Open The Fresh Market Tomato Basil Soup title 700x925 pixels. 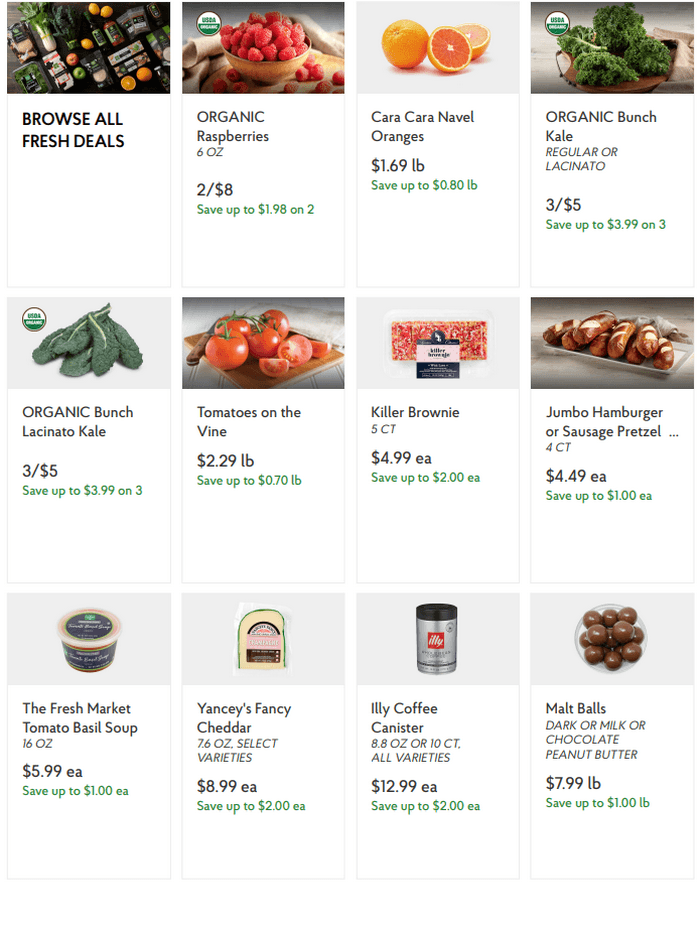tap(80, 718)
